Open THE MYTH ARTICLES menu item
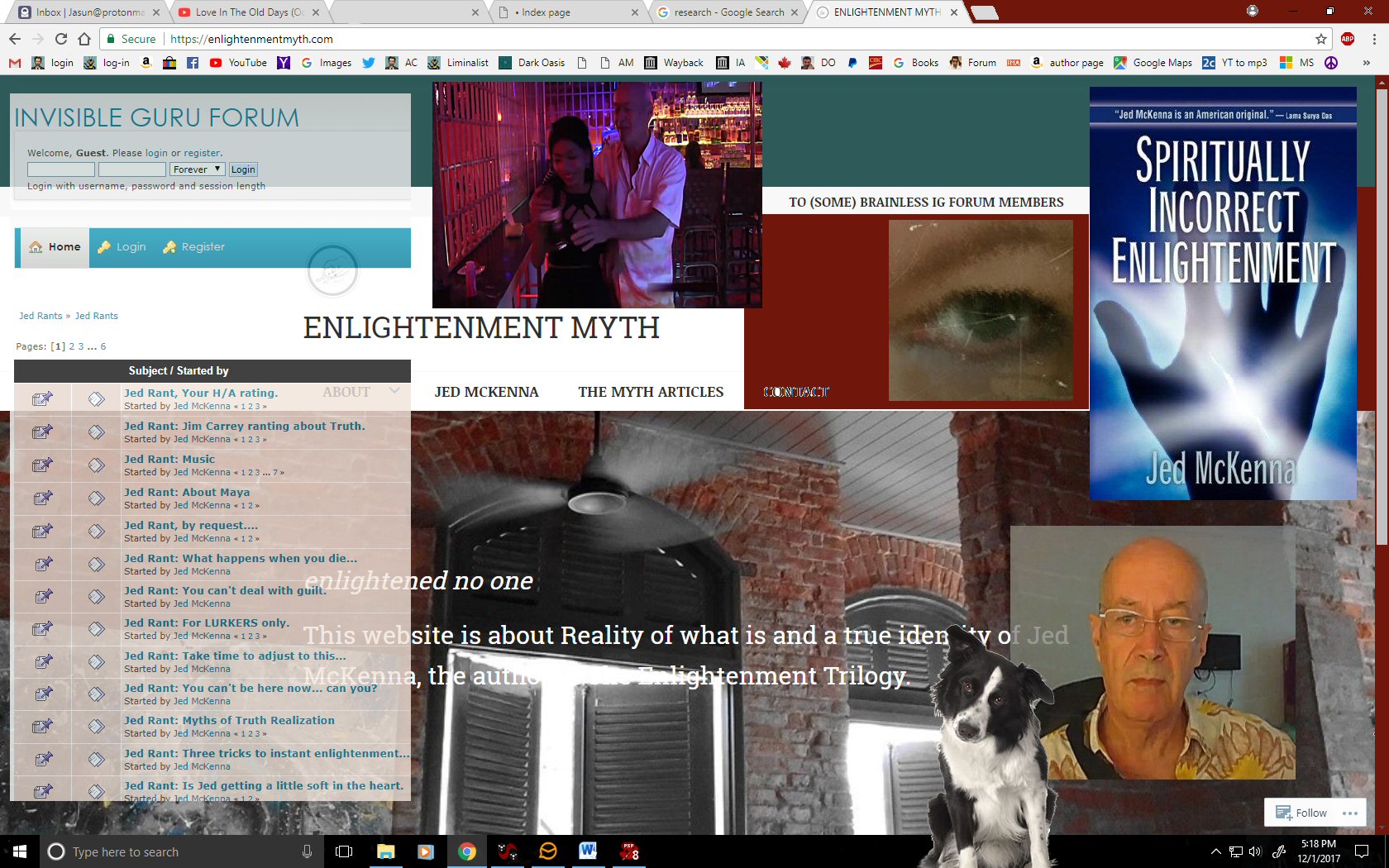The width and height of the screenshot is (1389, 868). pyautogui.click(x=651, y=392)
